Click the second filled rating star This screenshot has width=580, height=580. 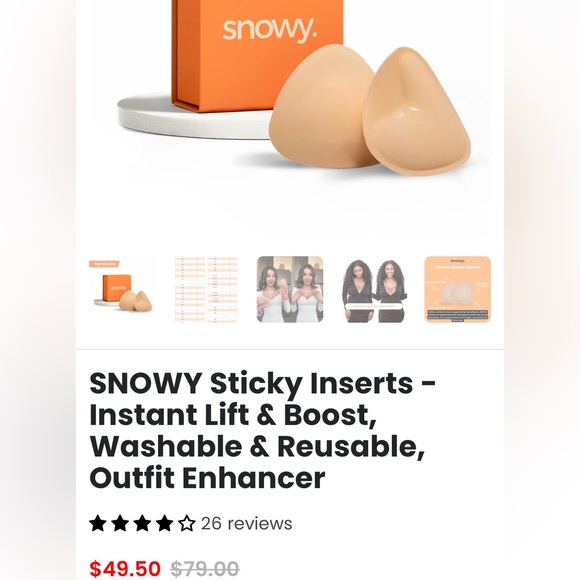point(120,523)
